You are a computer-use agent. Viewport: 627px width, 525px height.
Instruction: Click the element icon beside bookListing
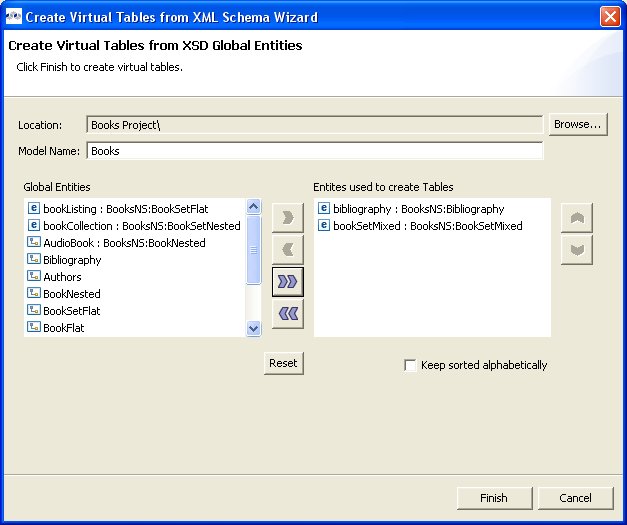(x=34, y=209)
